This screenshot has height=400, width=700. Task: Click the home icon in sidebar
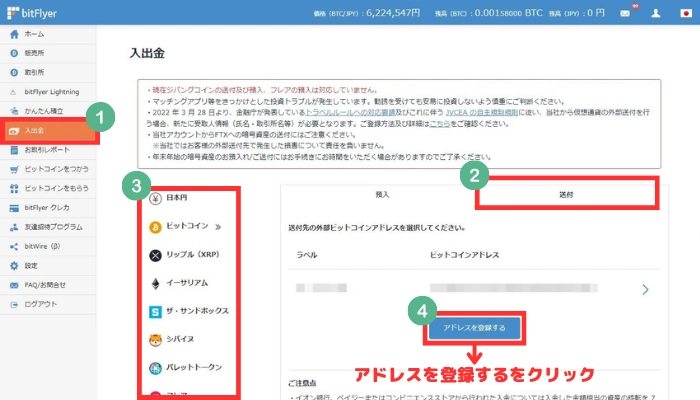pos(14,34)
